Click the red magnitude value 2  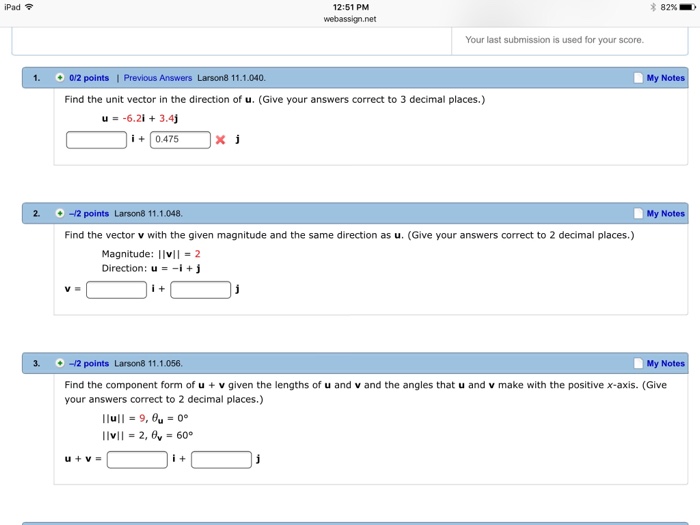(x=197, y=254)
